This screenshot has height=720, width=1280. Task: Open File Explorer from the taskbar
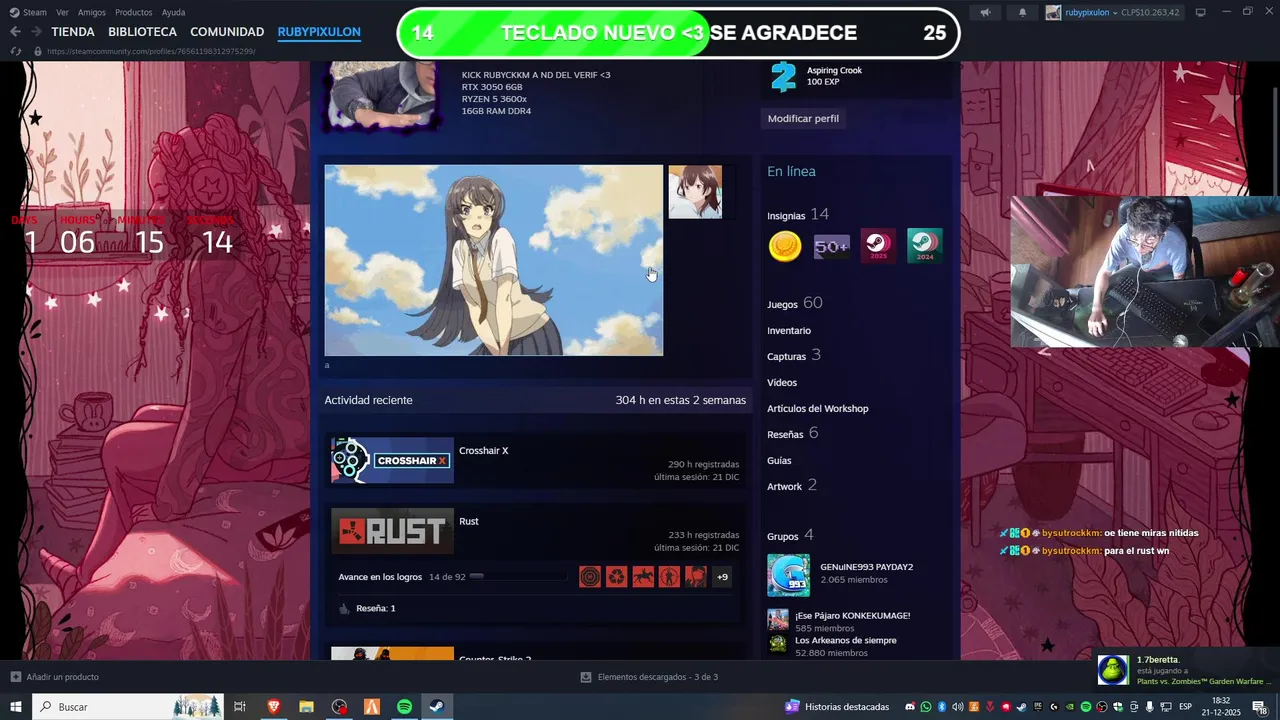pos(306,707)
